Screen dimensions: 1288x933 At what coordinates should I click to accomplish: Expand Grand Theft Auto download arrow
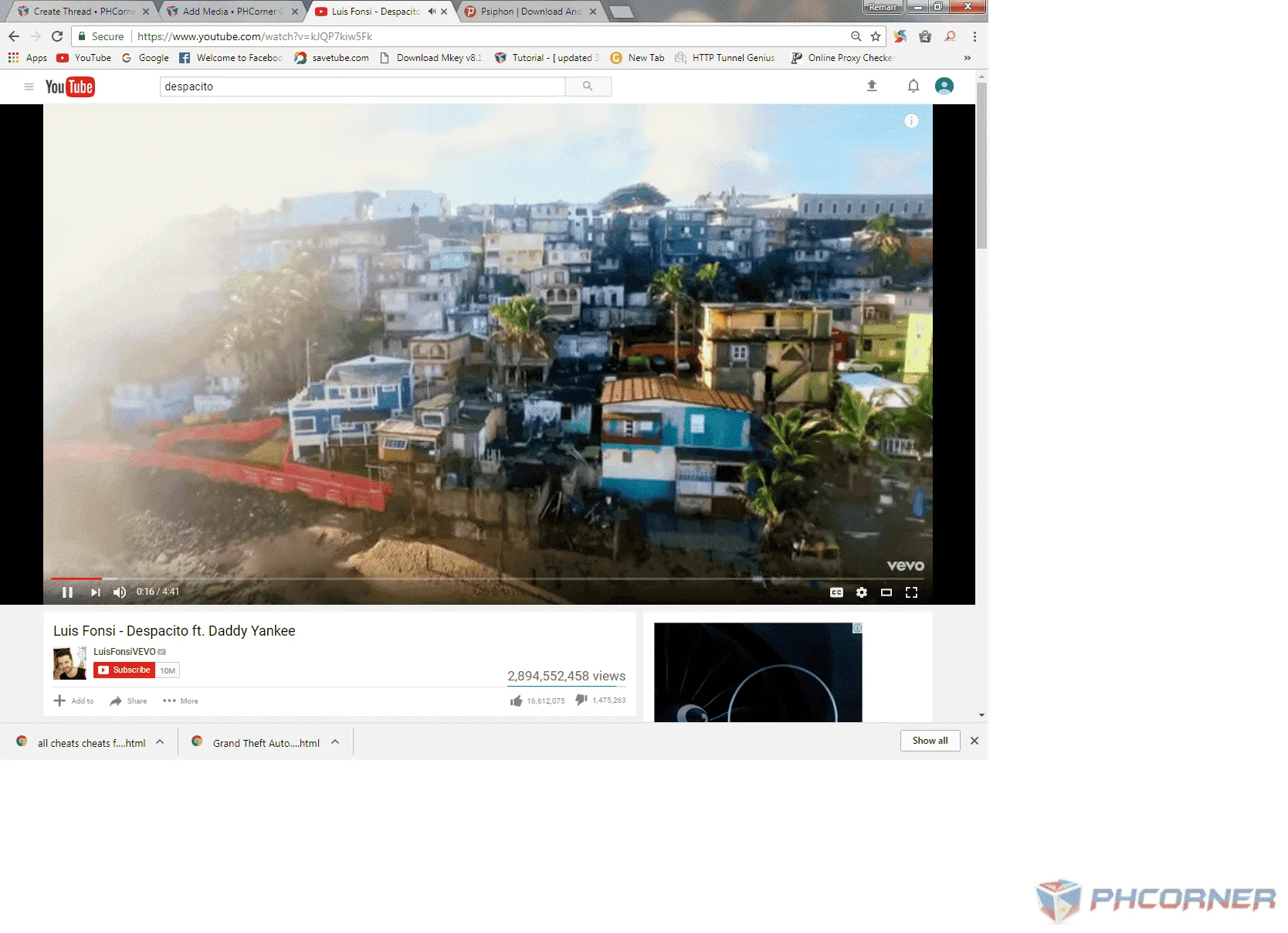point(335,741)
